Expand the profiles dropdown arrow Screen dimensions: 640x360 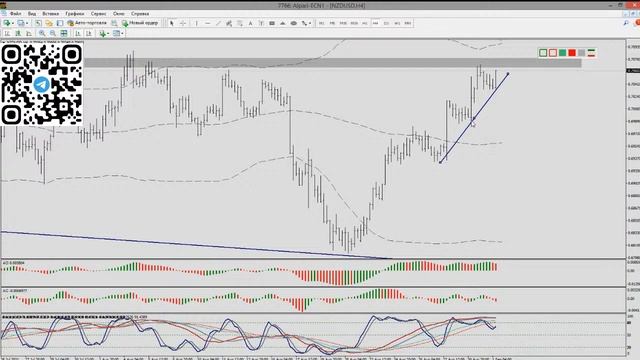[27, 23]
